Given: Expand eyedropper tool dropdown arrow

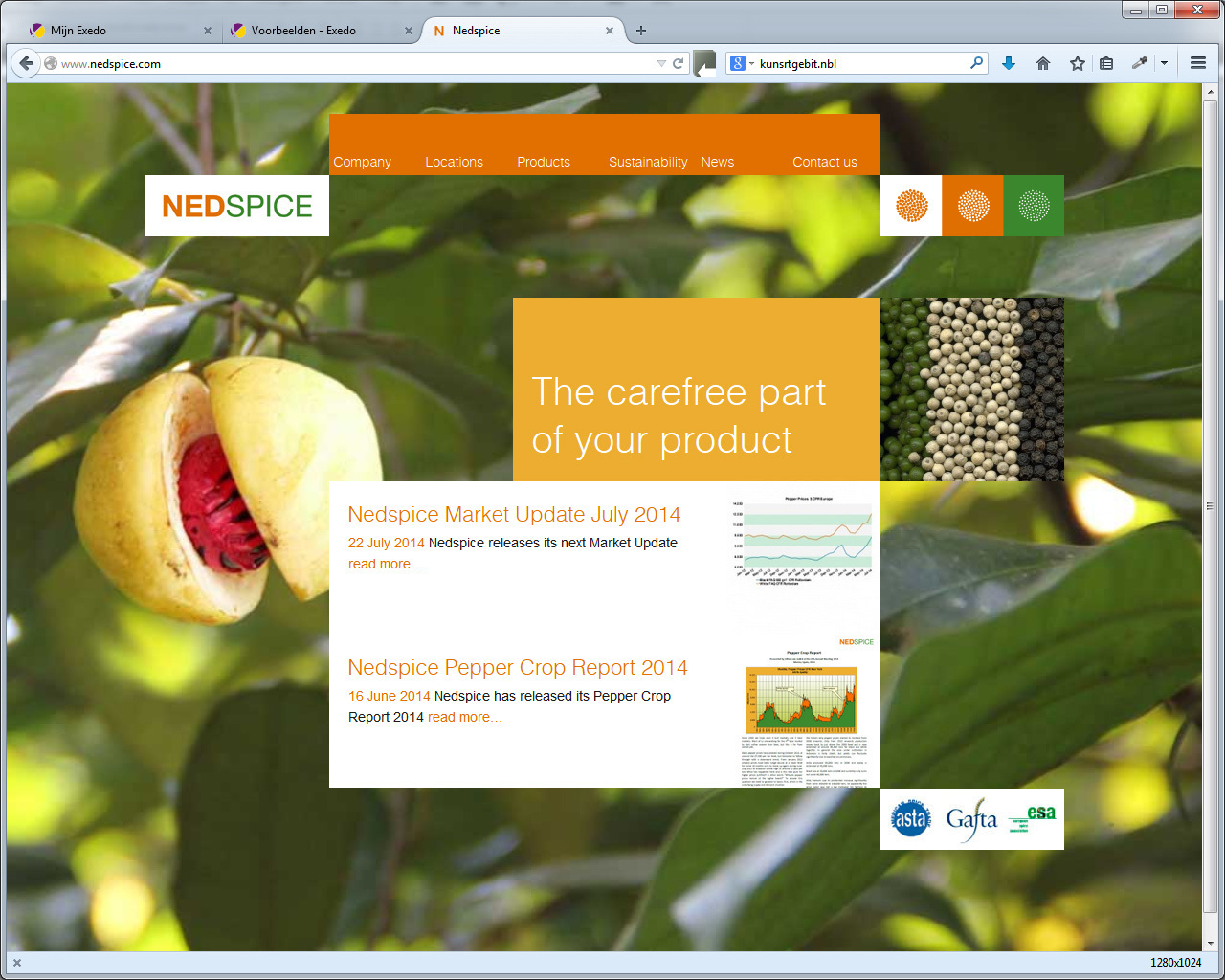Looking at the screenshot, I should click(1164, 63).
